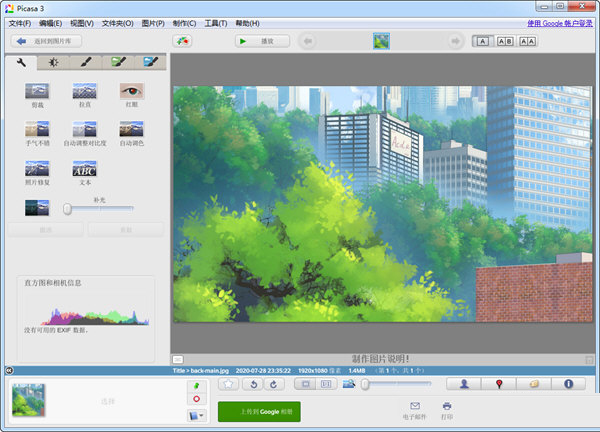This screenshot has height=432, width=600.
Task: Click 自动调整对比度 auto contrast icon
Action: [x=84, y=129]
